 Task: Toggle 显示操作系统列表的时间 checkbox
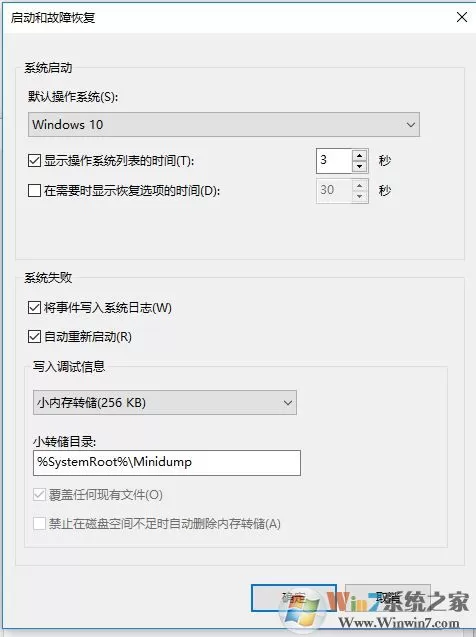click(35, 160)
